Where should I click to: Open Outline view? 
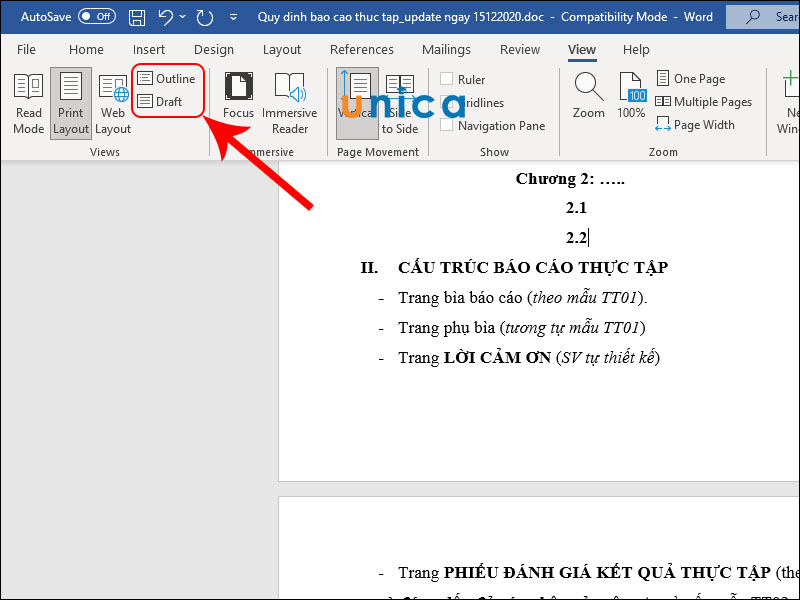167,78
